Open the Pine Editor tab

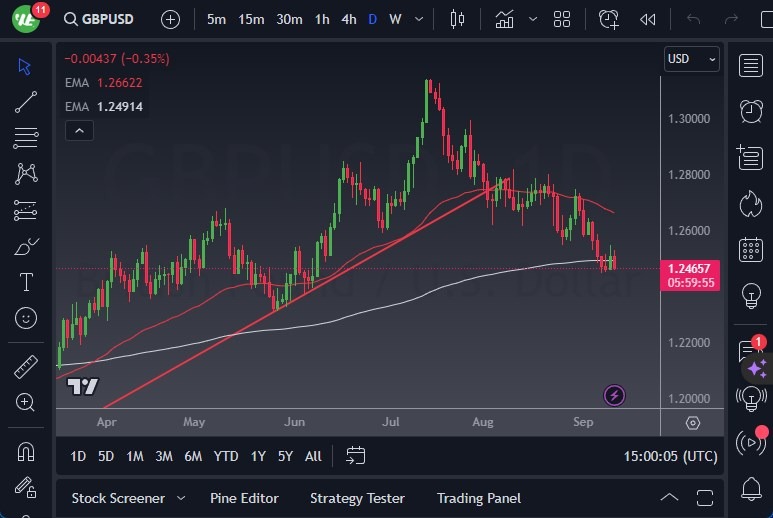coord(244,498)
